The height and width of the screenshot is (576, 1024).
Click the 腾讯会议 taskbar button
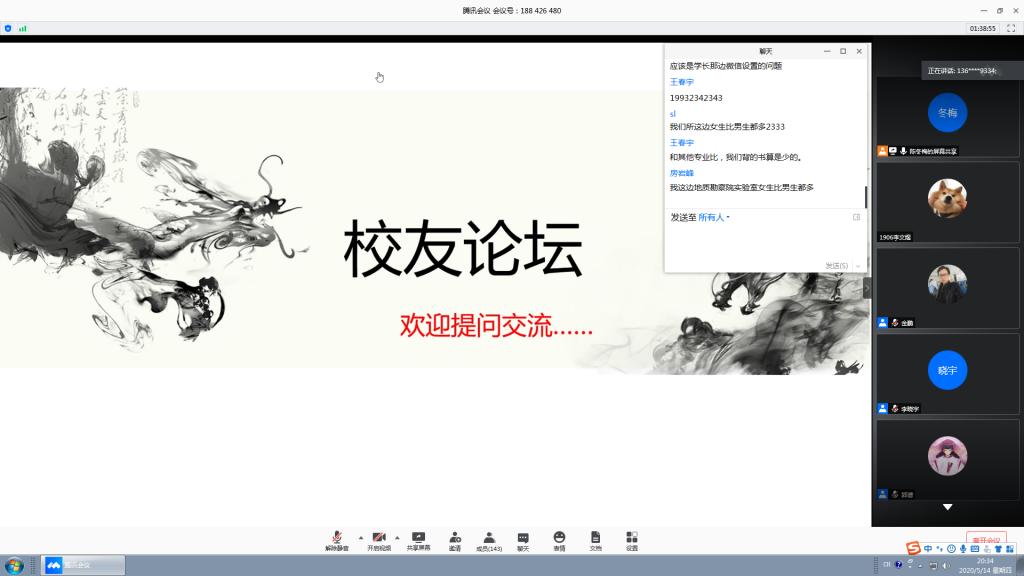pos(83,565)
